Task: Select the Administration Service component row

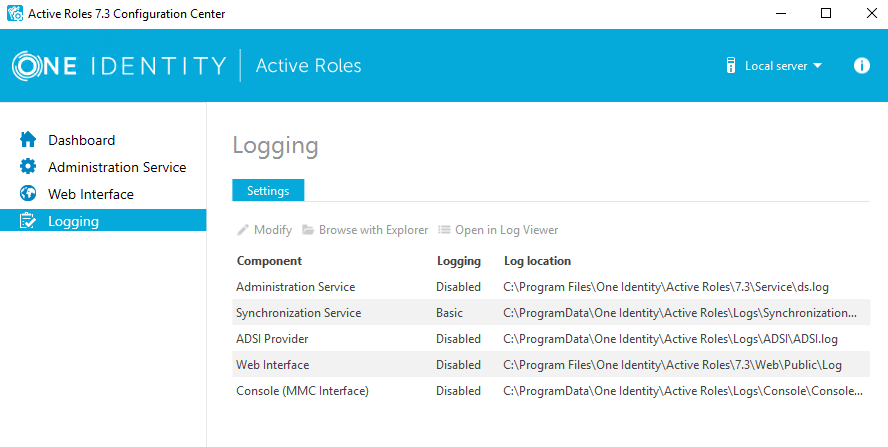Action: tap(551, 287)
